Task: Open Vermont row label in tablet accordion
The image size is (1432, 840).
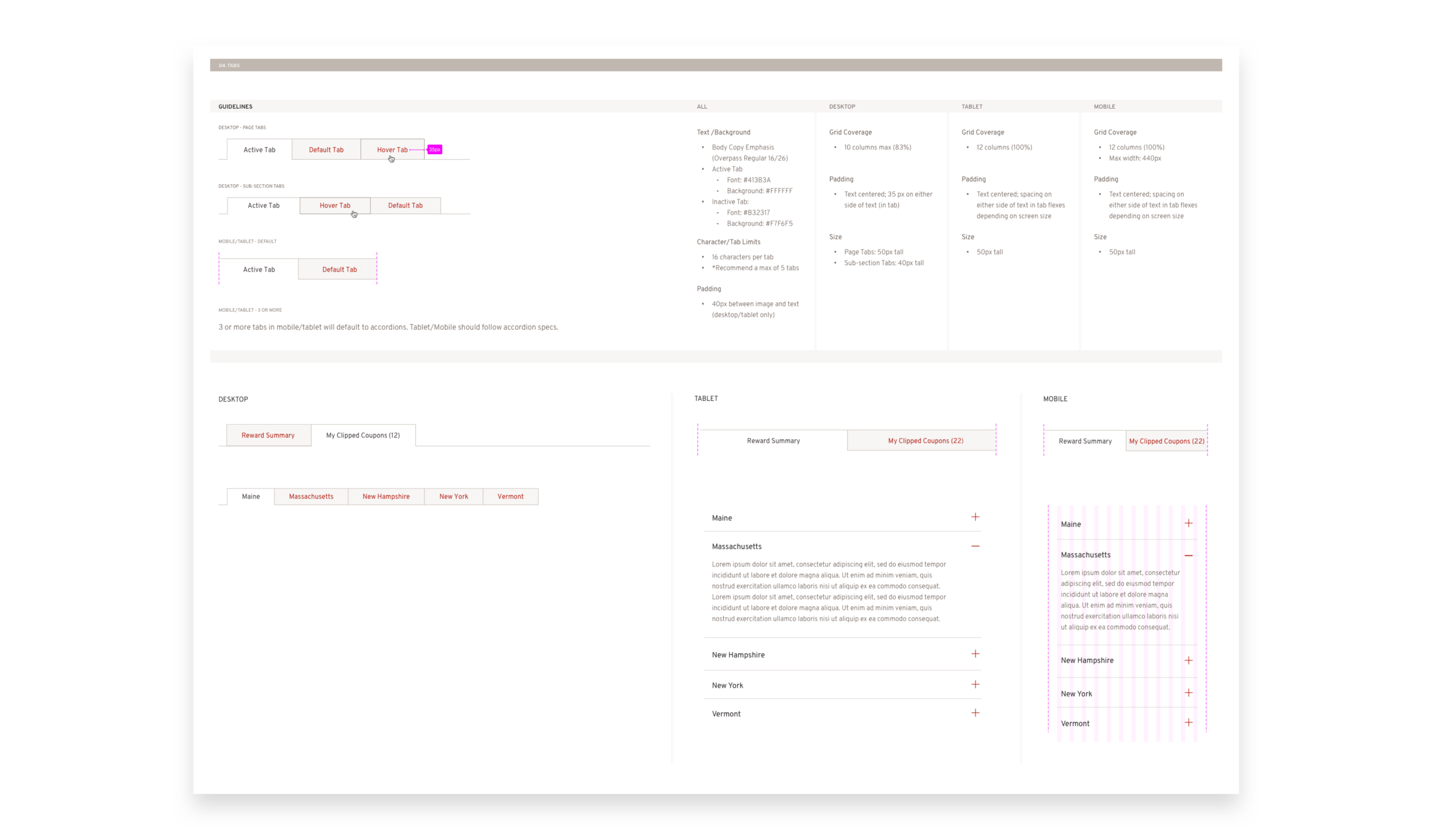Action: (726, 714)
